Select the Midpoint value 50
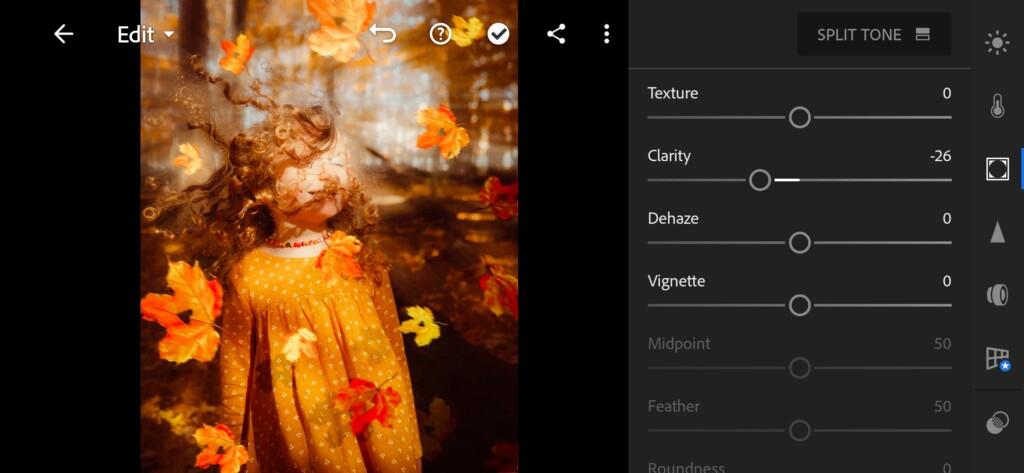Viewport: 1024px width, 473px height. 942,344
